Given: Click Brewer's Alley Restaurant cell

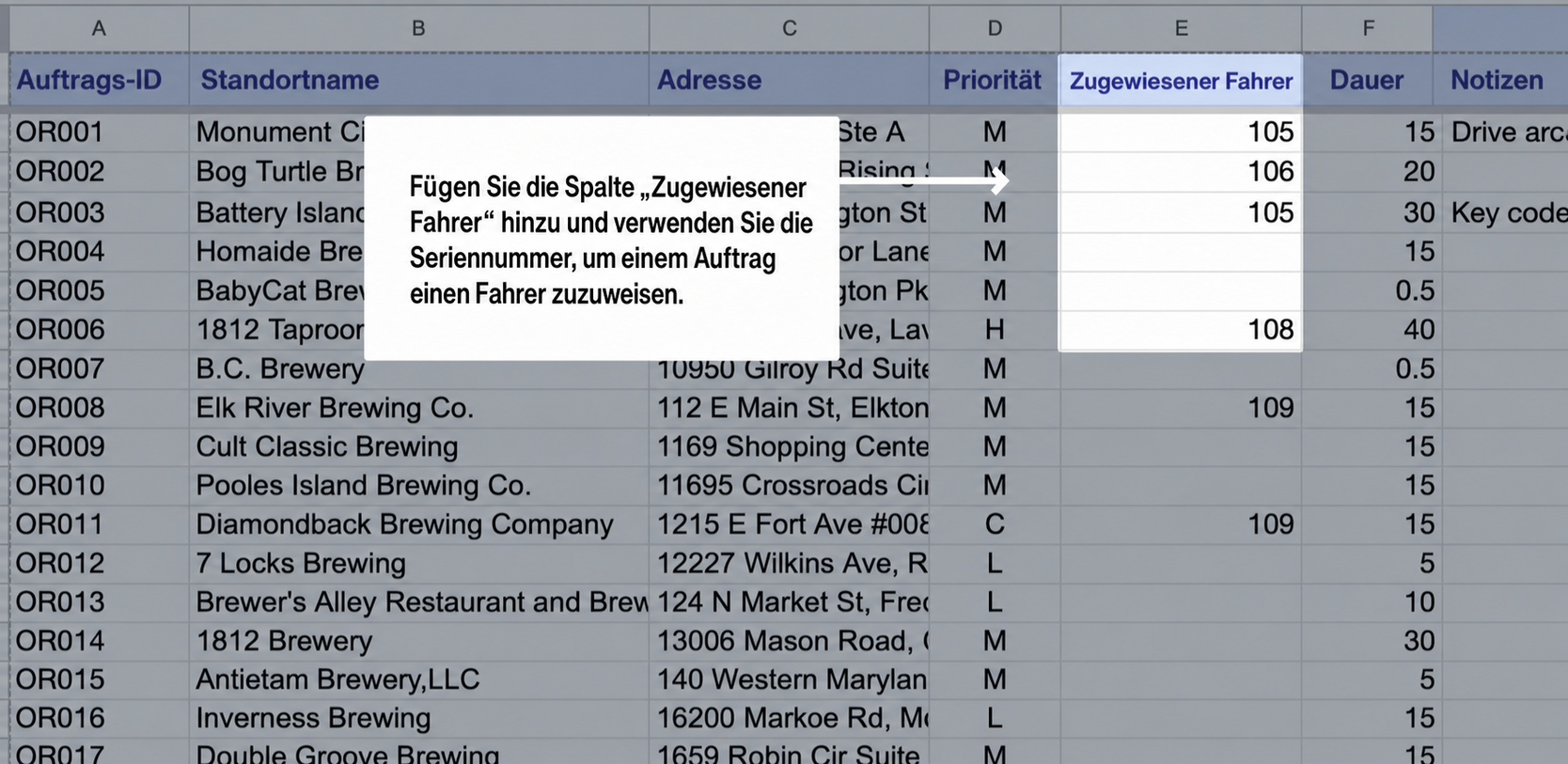Looking at the screenshot, I should pyautogui.click(x=418, y=601).
